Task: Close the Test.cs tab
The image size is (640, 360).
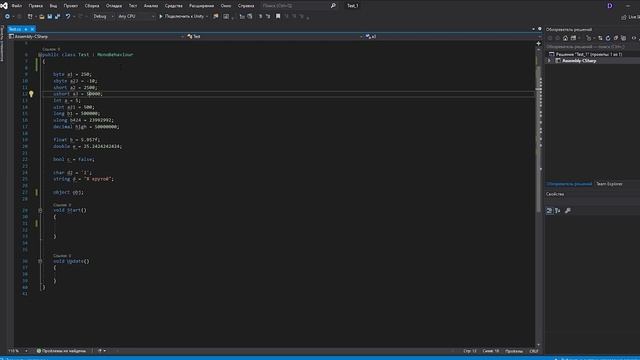Action: coord(32,29)
